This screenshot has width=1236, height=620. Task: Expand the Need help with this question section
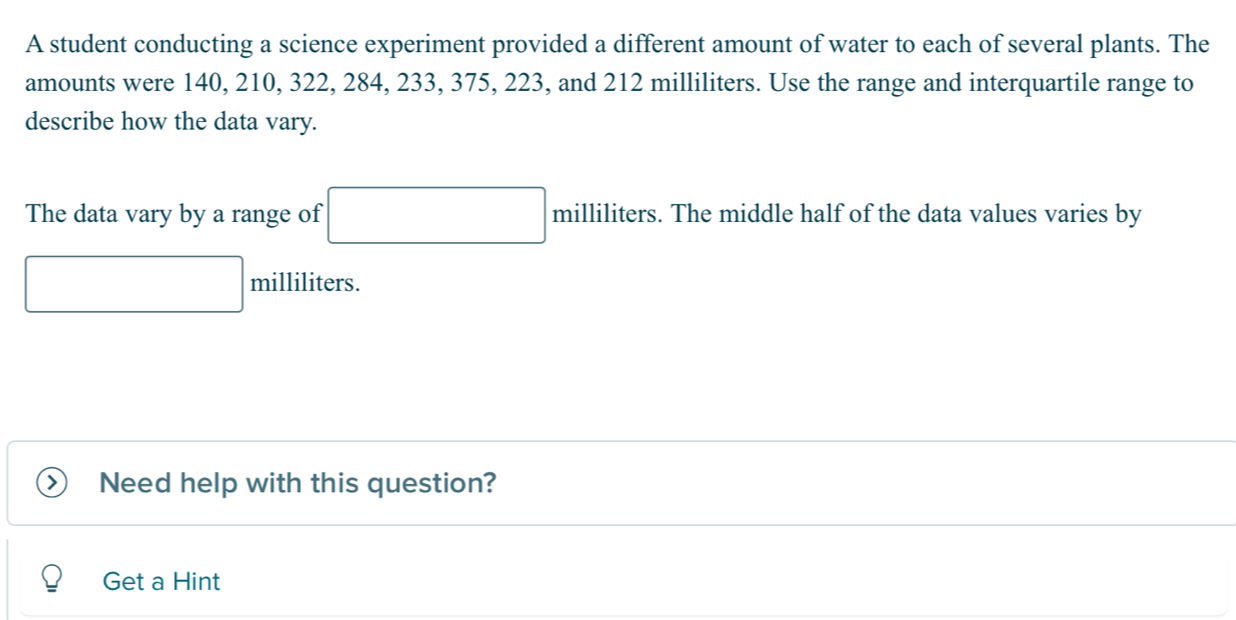click(x=298, y=484)
